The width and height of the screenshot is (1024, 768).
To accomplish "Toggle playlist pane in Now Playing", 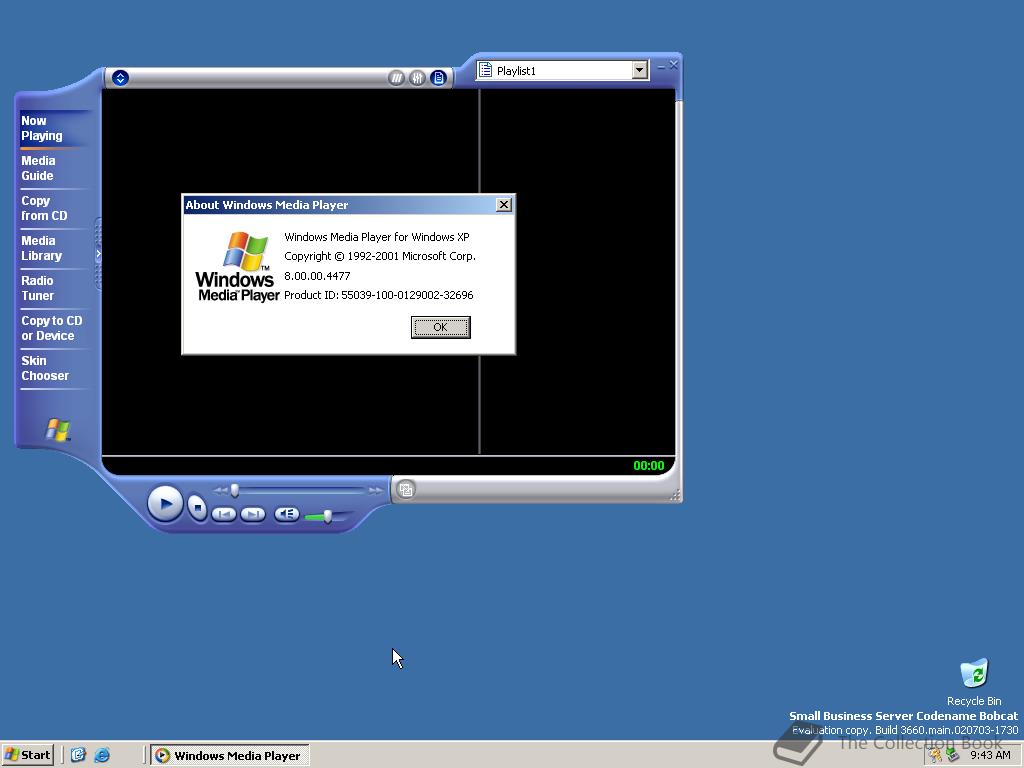I will (438, 78).
